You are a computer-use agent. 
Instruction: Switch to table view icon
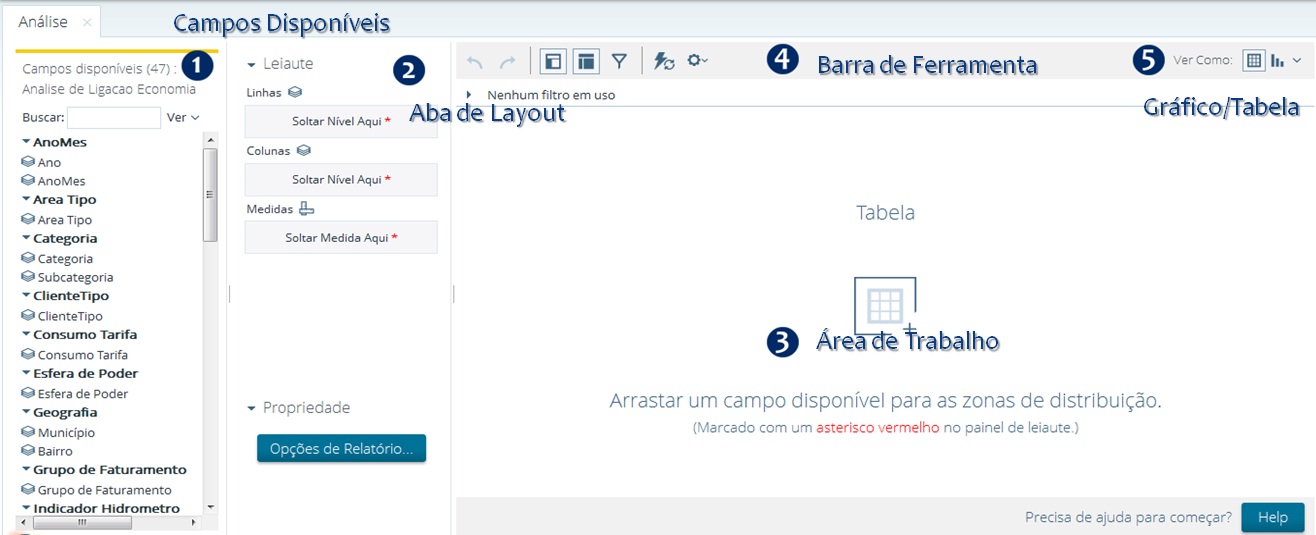[1253, 61]
